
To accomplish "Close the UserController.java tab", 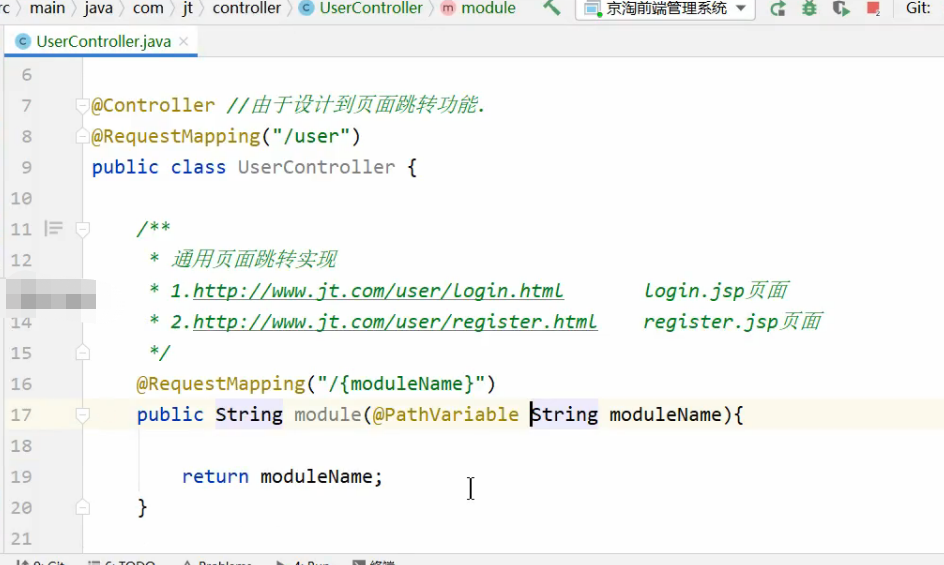I will point(184,42).
